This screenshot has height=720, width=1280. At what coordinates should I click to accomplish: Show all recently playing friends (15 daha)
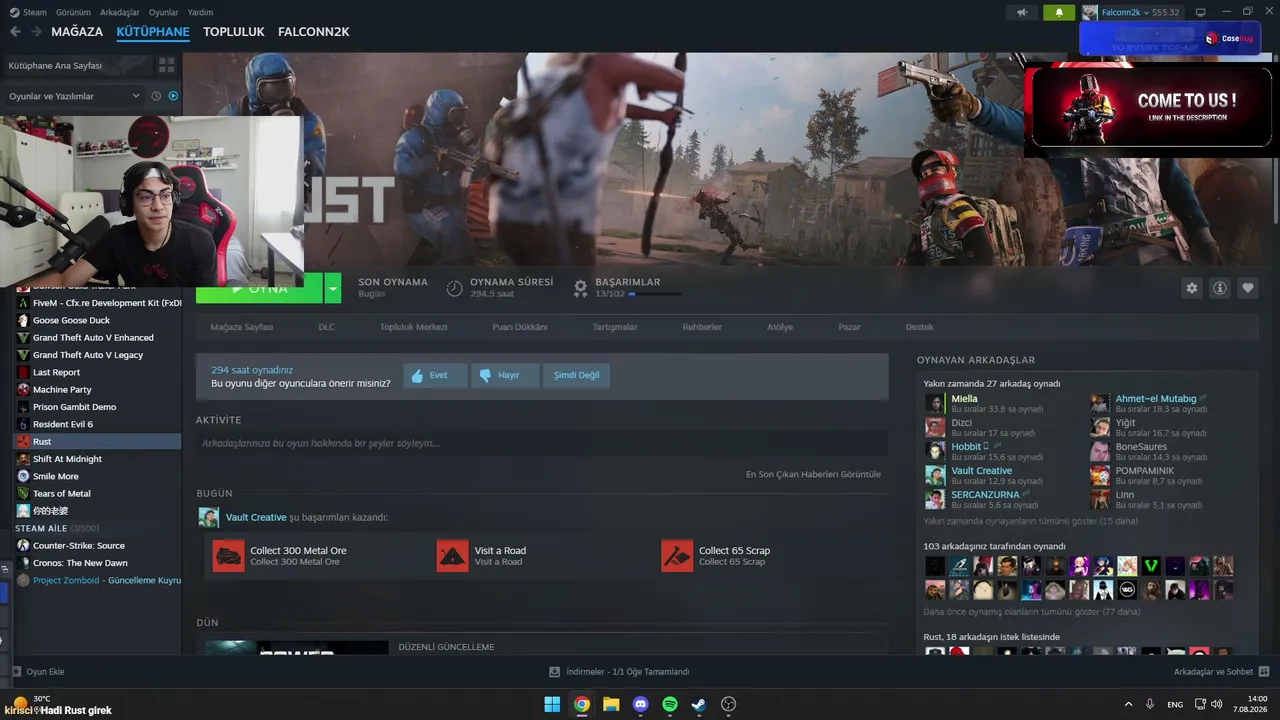click(1031, 521)
